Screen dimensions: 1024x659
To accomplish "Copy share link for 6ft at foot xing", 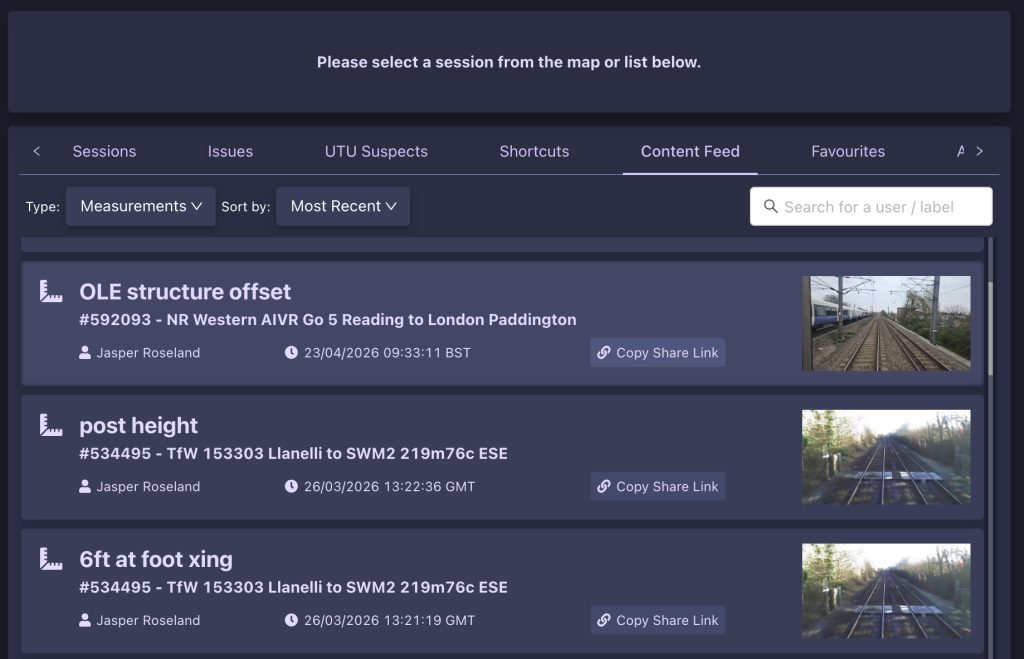I will pos(658,620).
